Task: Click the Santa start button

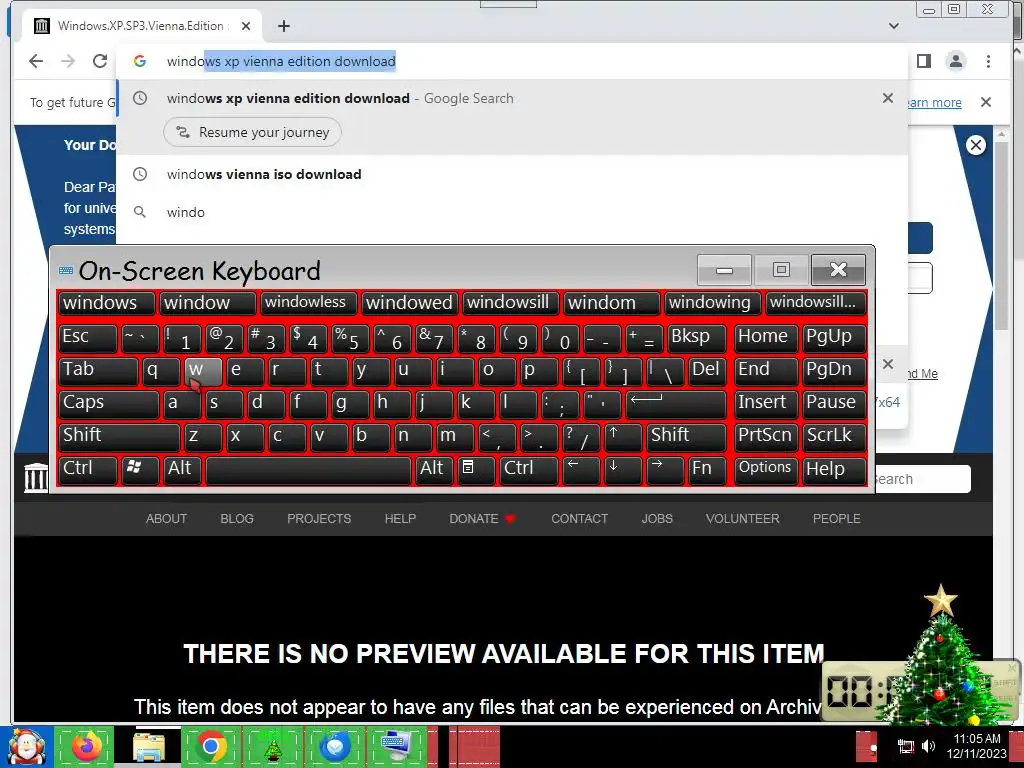Action: click(x=26, y=747)
